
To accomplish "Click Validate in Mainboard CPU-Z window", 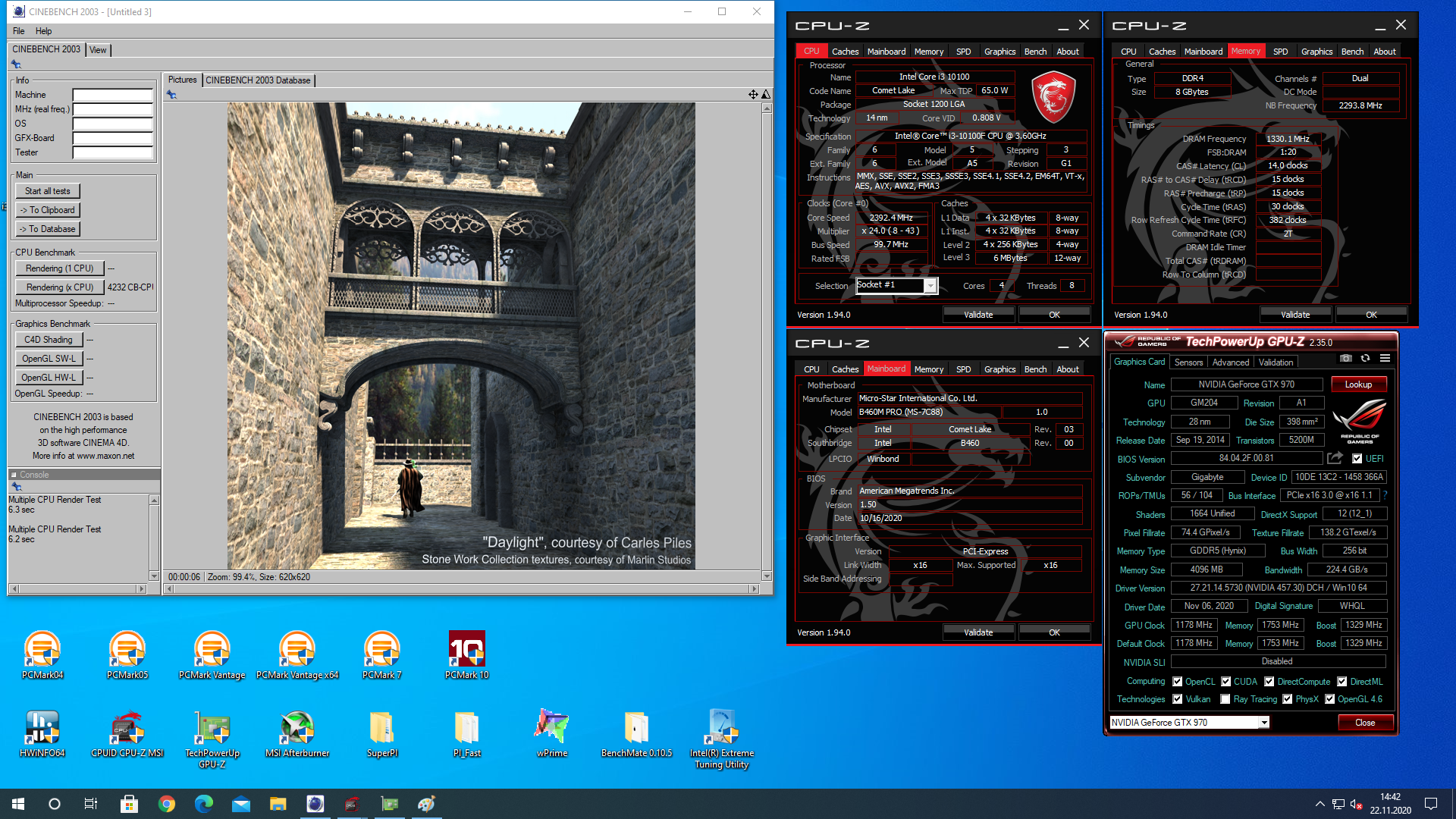I will pos(978,632).
